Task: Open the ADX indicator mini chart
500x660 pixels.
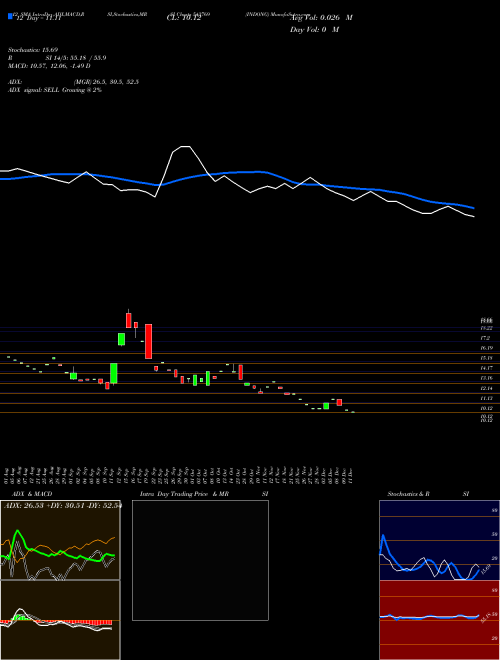Action: 60,540
